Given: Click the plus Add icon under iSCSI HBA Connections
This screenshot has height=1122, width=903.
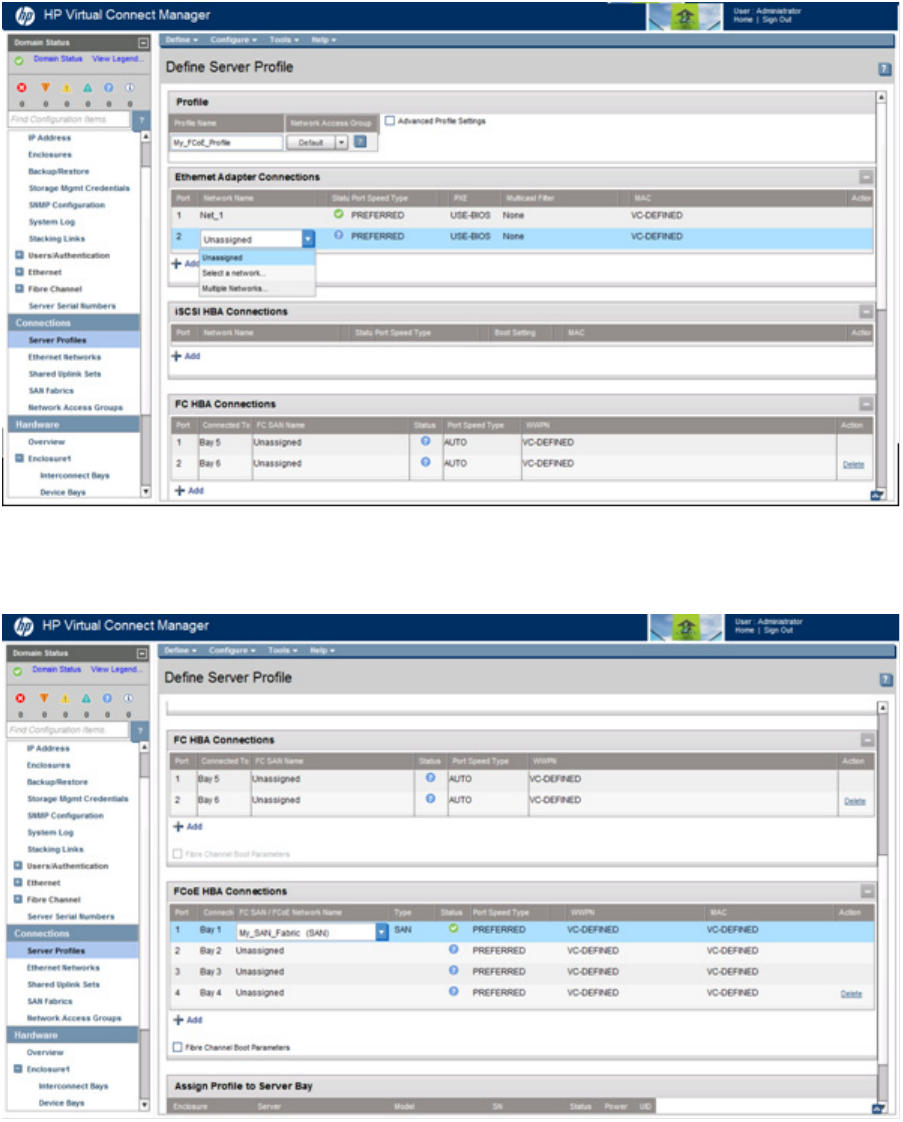Looking at the screenshot, I should click(x=177, y=356).
